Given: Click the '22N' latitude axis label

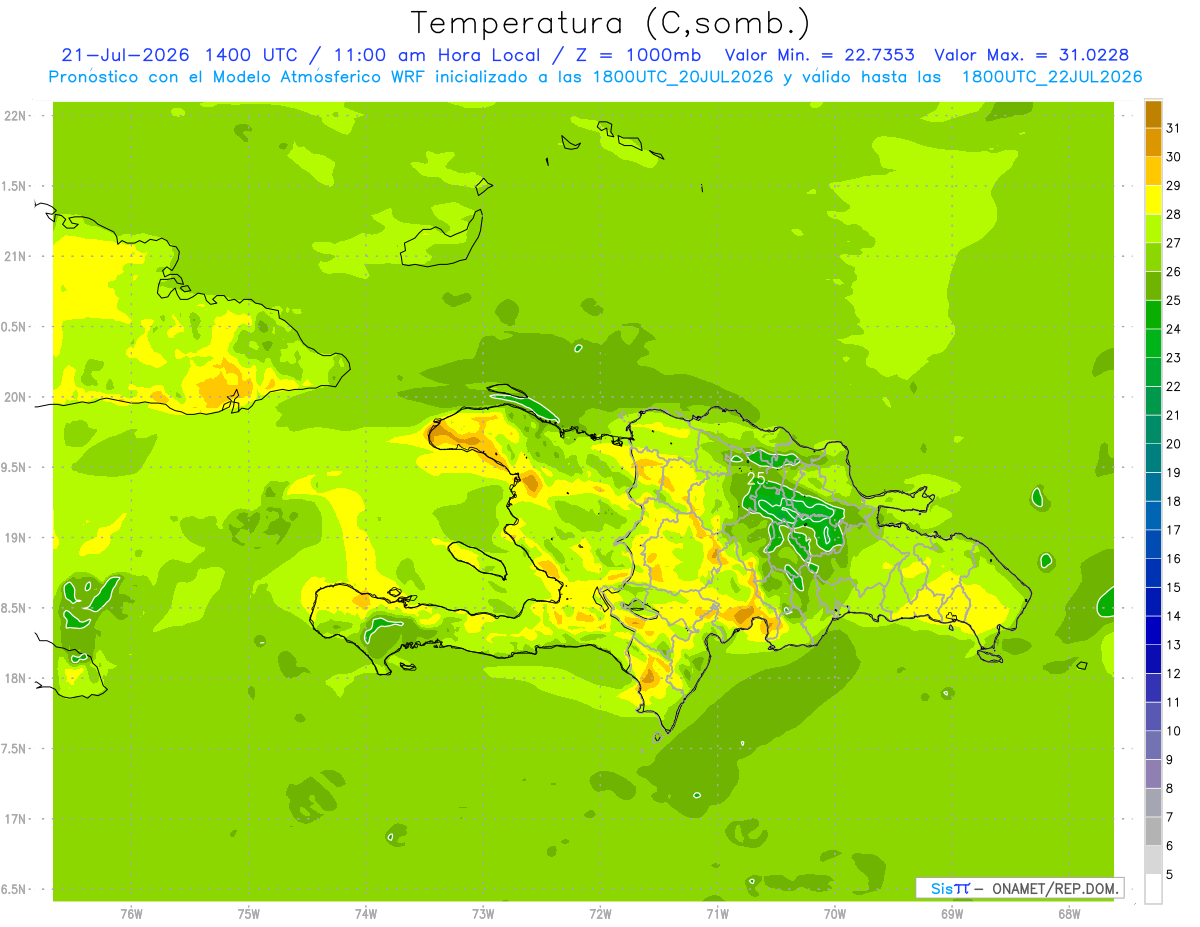Looking at the screenshot, I should (x=15, y=116).
